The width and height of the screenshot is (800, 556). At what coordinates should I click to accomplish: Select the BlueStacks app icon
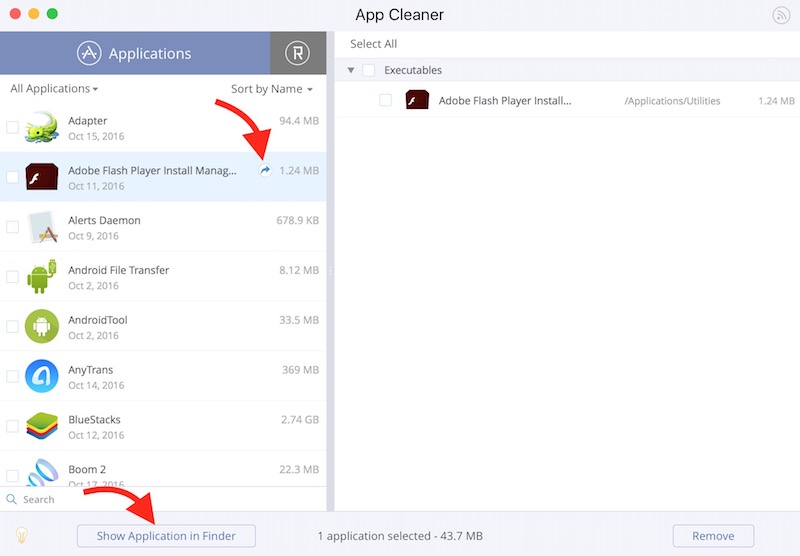pyautogui.click(x=42, y=427)
